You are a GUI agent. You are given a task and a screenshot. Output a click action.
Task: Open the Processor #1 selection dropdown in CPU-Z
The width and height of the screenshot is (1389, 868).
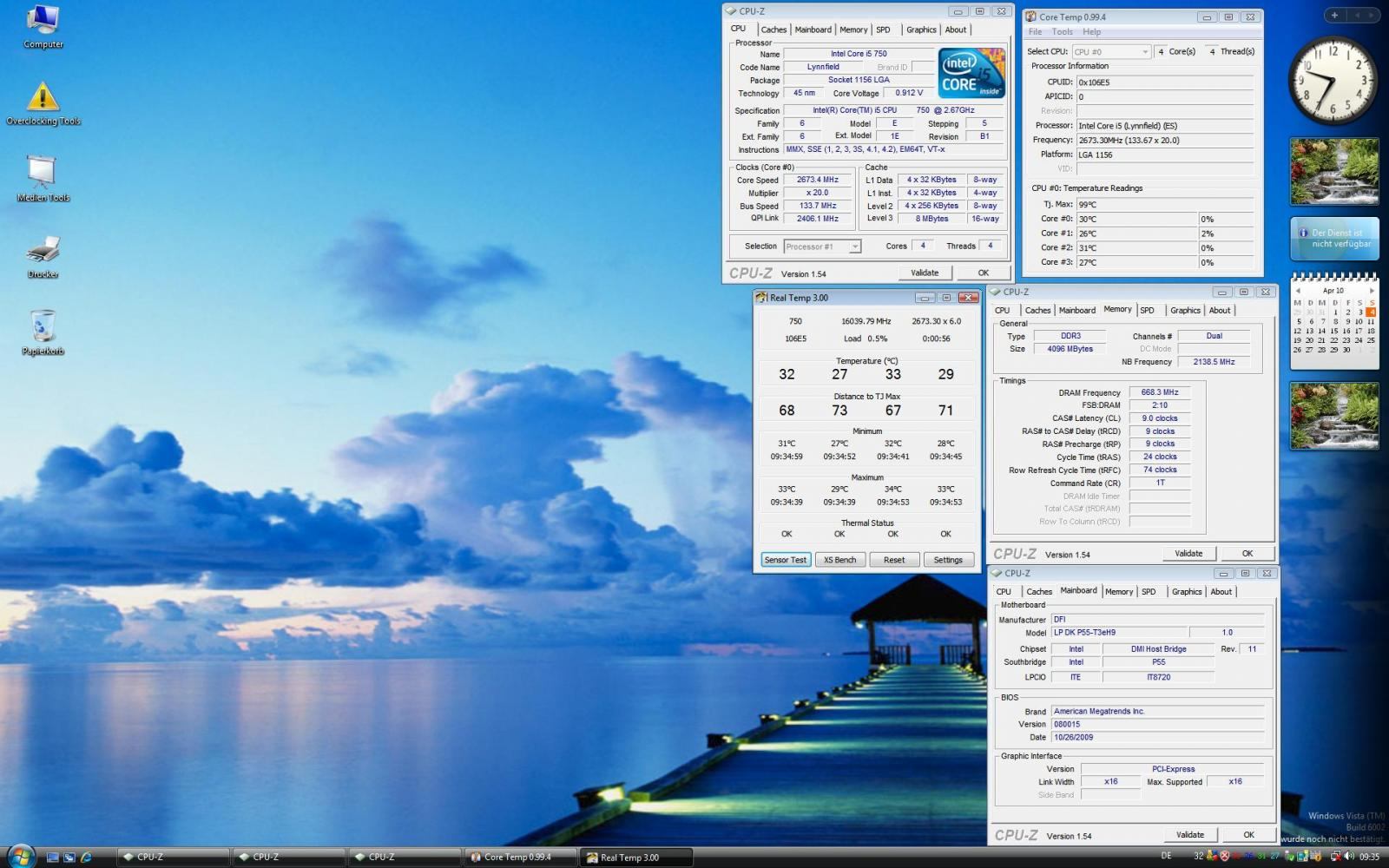tap(822, 247)
